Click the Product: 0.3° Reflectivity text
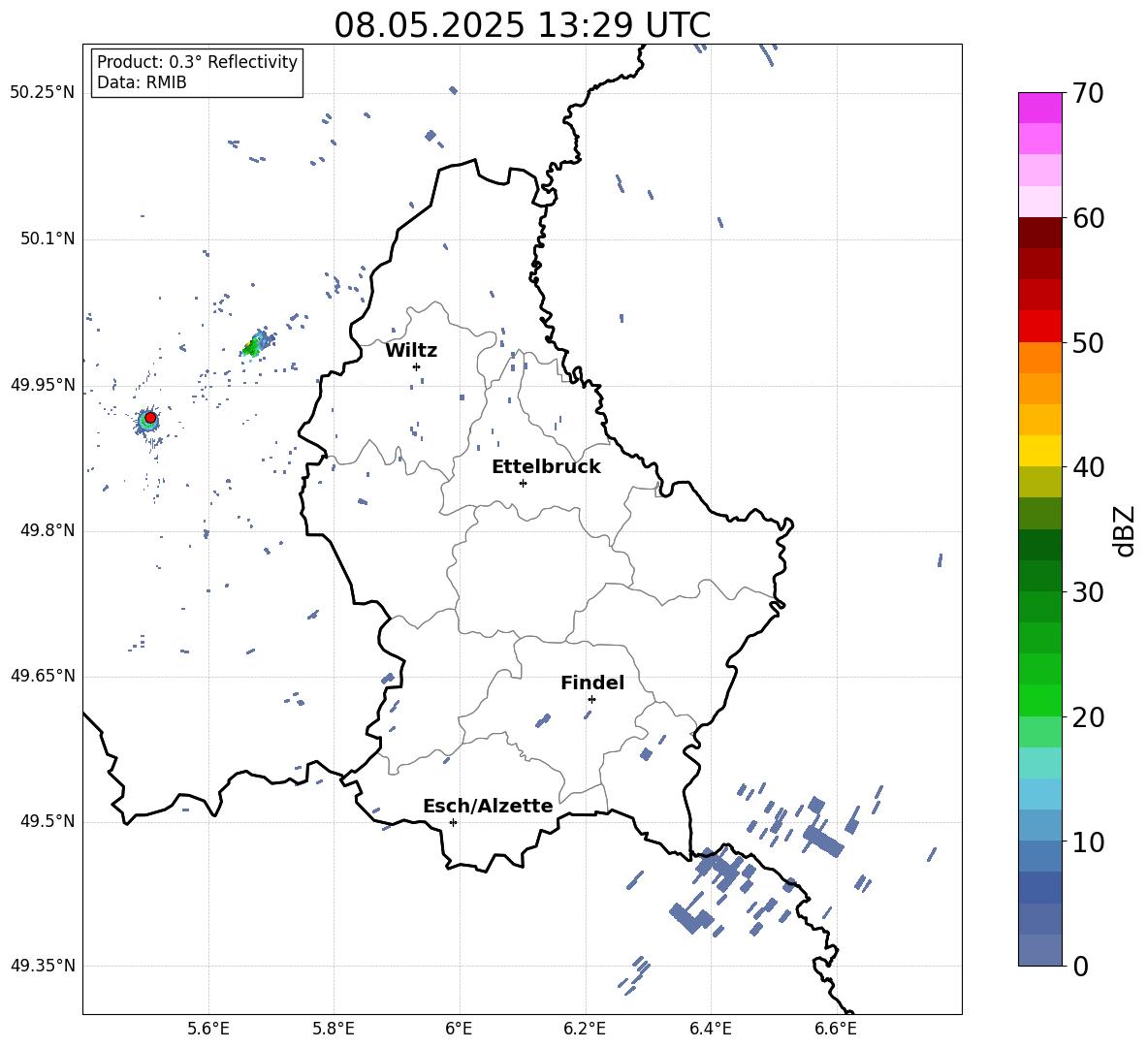Viewport: 1148px width, 1048px height. 197,61
